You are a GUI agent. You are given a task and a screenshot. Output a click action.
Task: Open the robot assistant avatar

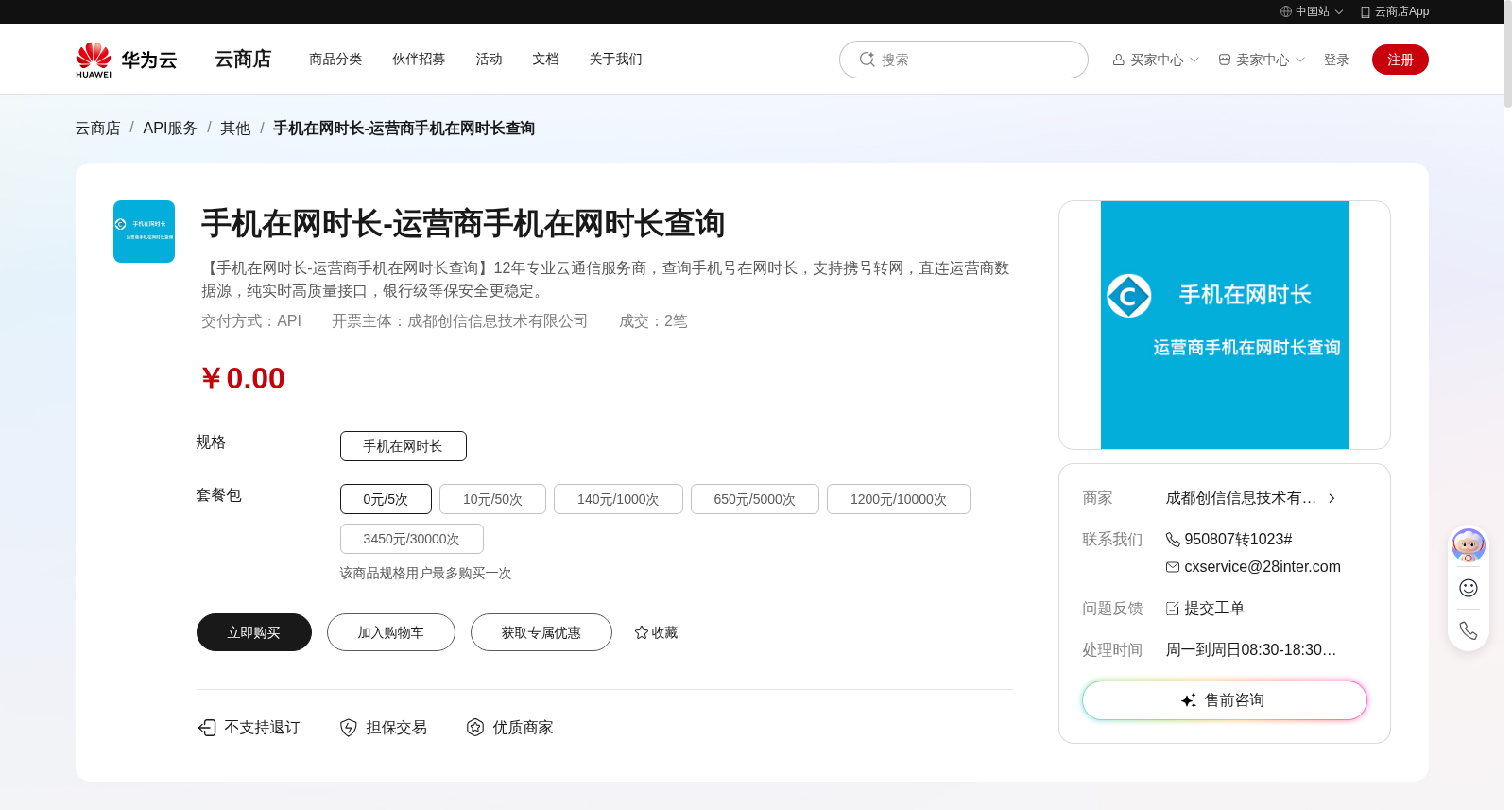tap(1468, 544)
